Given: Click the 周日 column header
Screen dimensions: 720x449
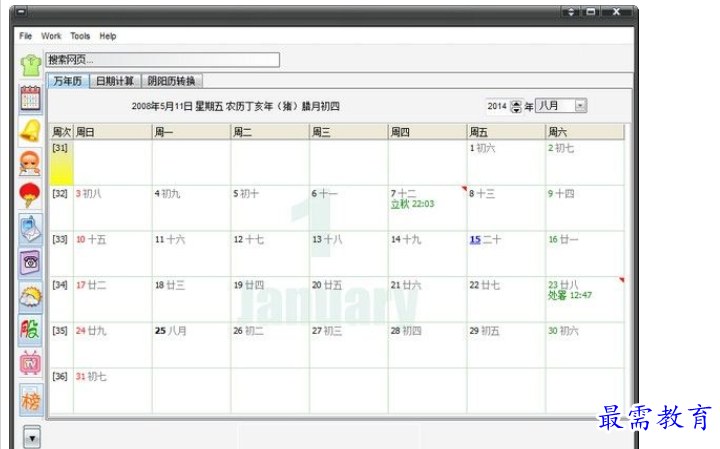Looking at the screenshot, I should pyautogui.click(x=112, y=132).
